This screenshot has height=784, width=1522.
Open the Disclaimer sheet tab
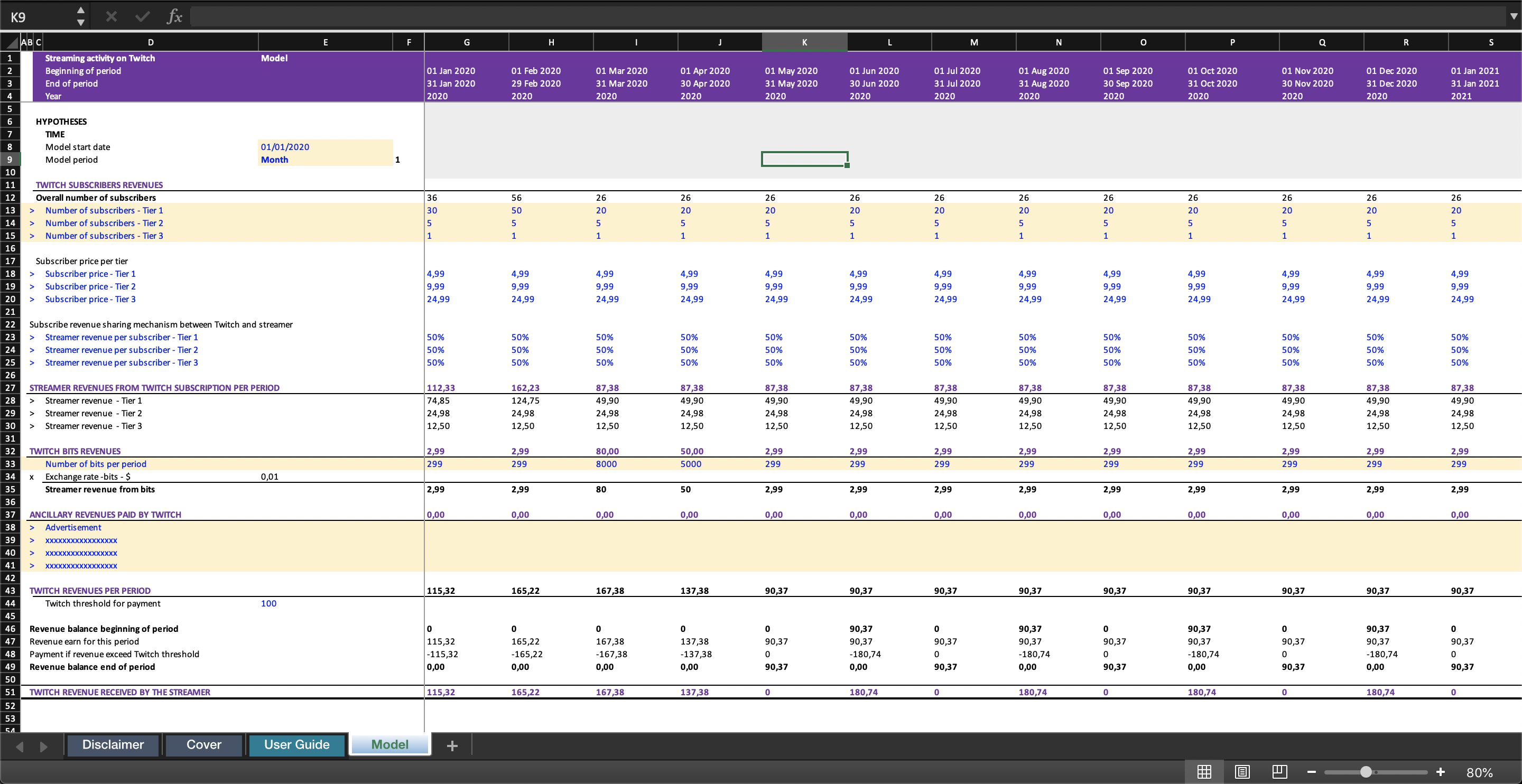(113, 744)
